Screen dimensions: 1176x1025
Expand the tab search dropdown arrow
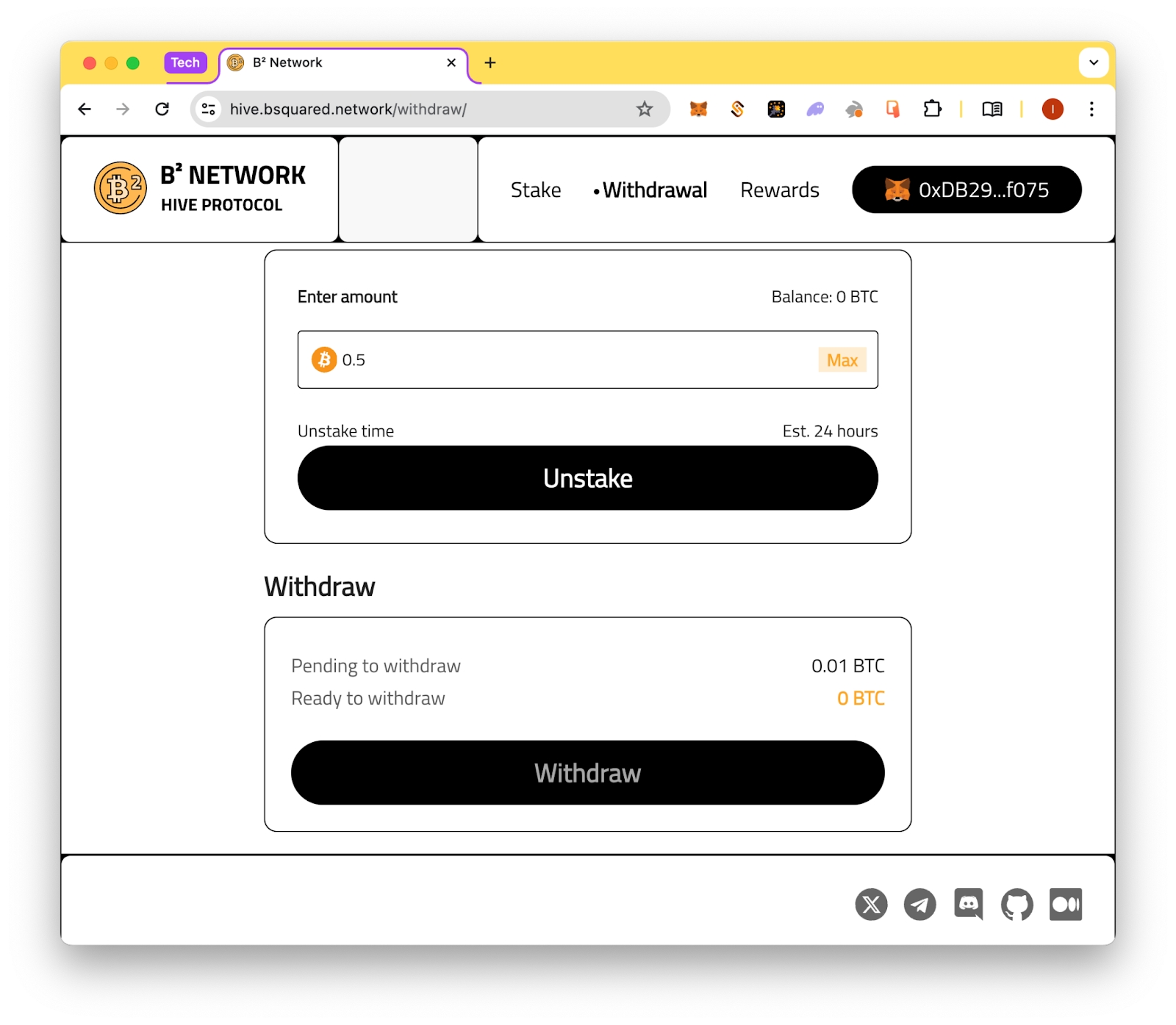coord(1094,63)
